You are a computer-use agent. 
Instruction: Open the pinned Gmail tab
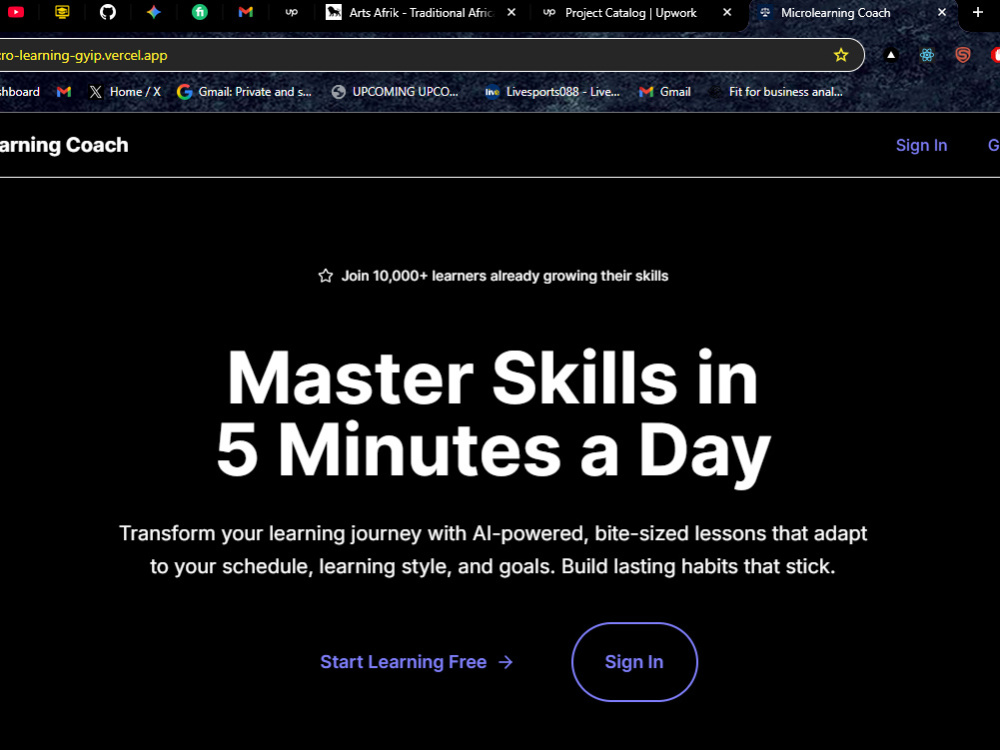coord(246,11)
